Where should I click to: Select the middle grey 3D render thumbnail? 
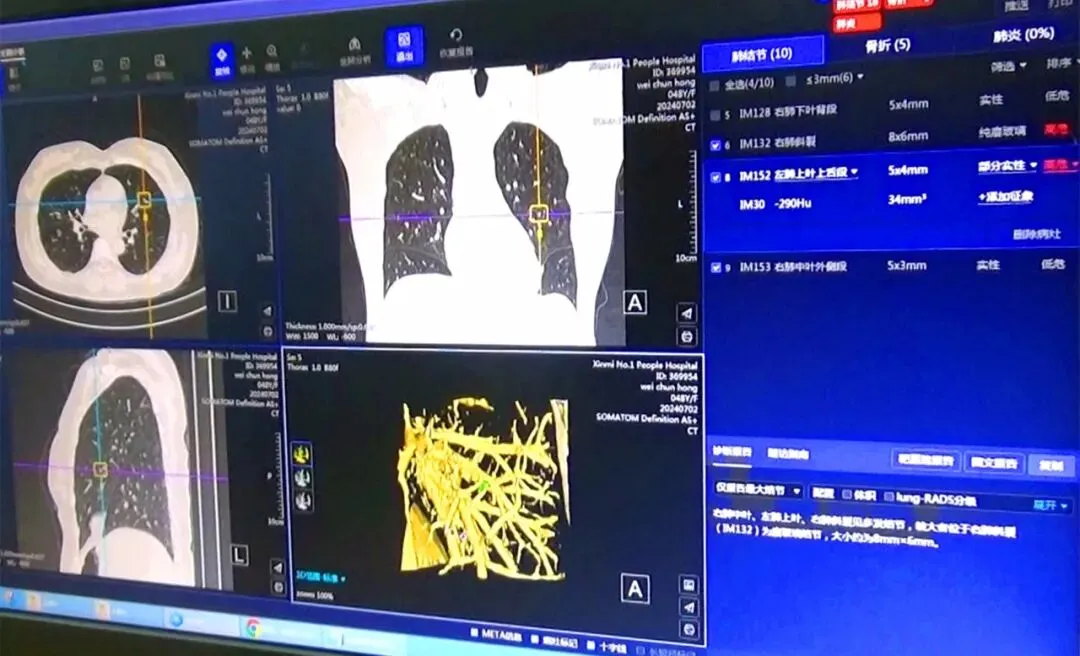(x=302, y=477)
